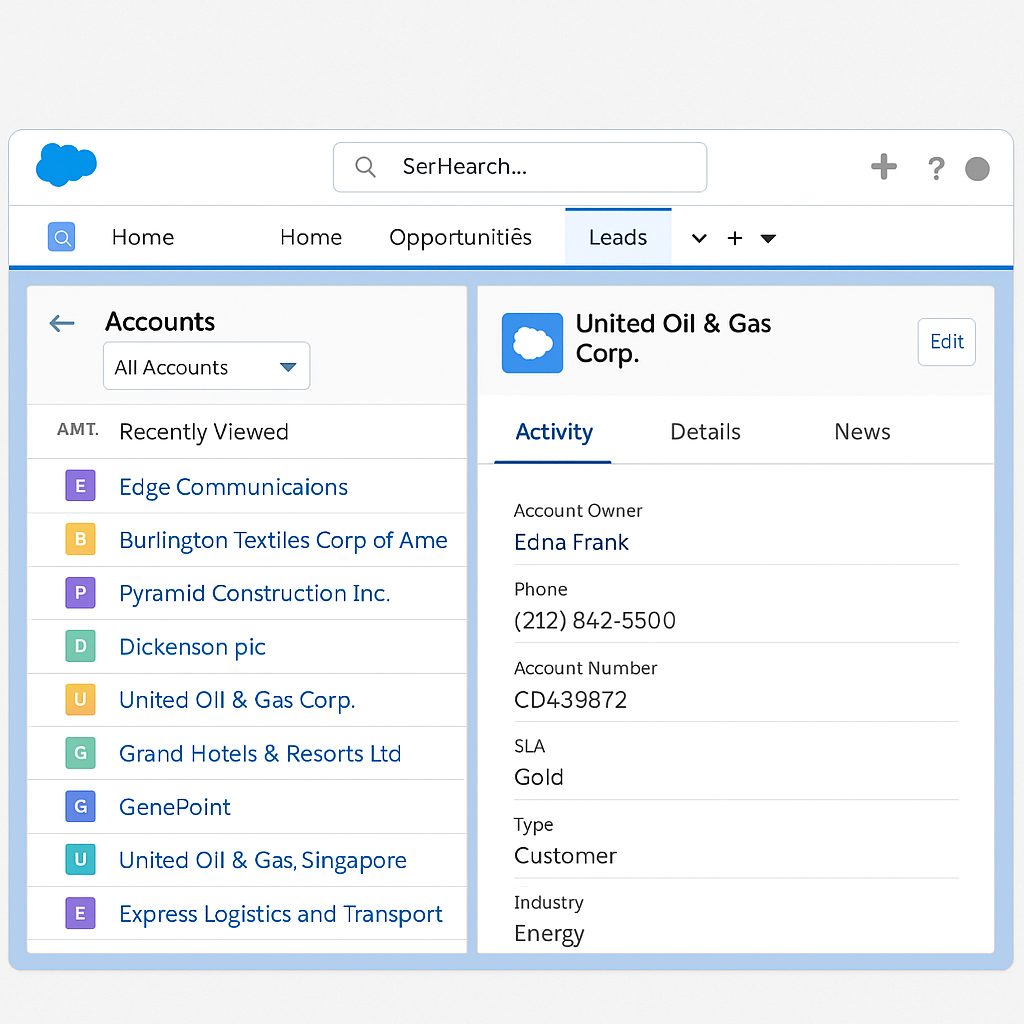This screenshot has width=1024, height=1024.
Task: Click the magnifier icon inside the search box
Action: 365,167
